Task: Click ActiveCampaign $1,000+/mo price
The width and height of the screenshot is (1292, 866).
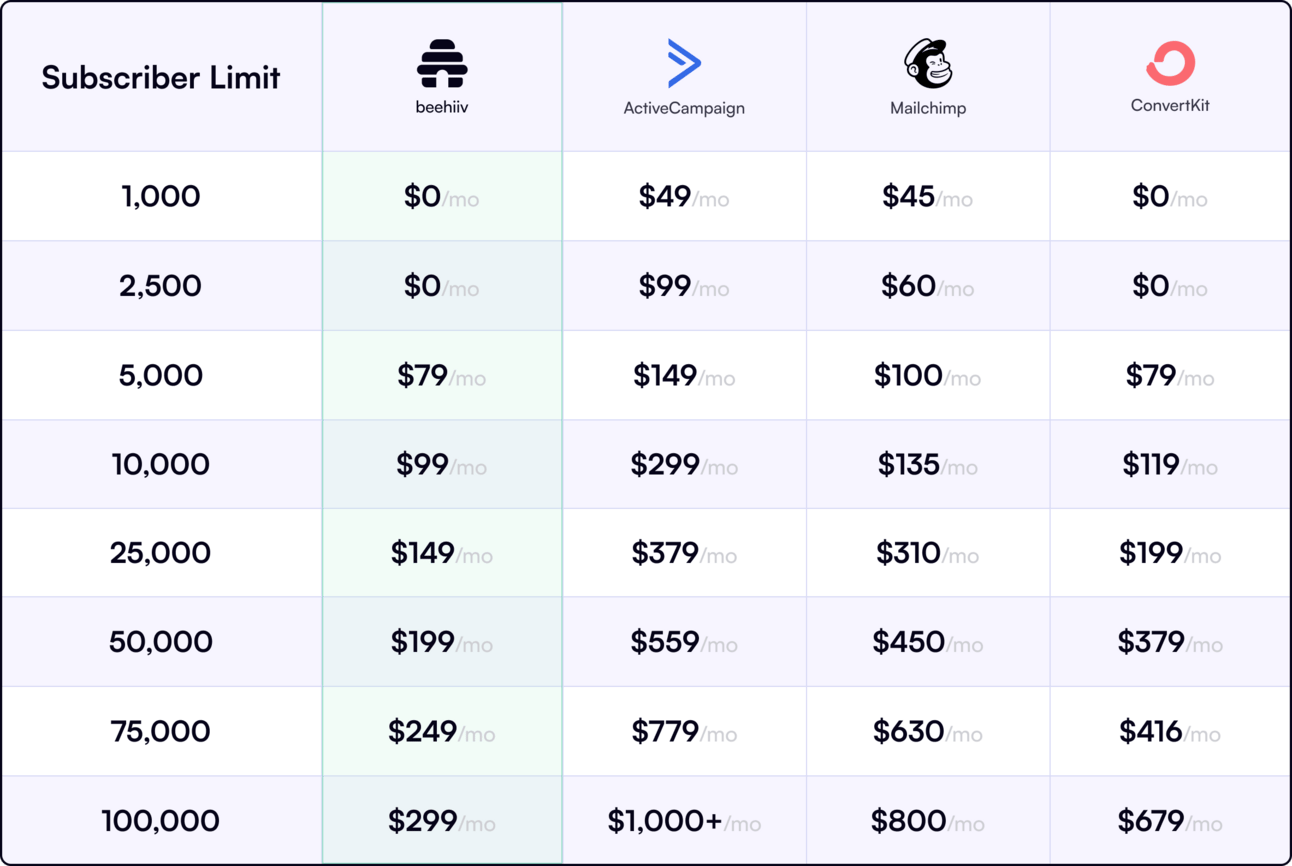Action: point(684,821)
